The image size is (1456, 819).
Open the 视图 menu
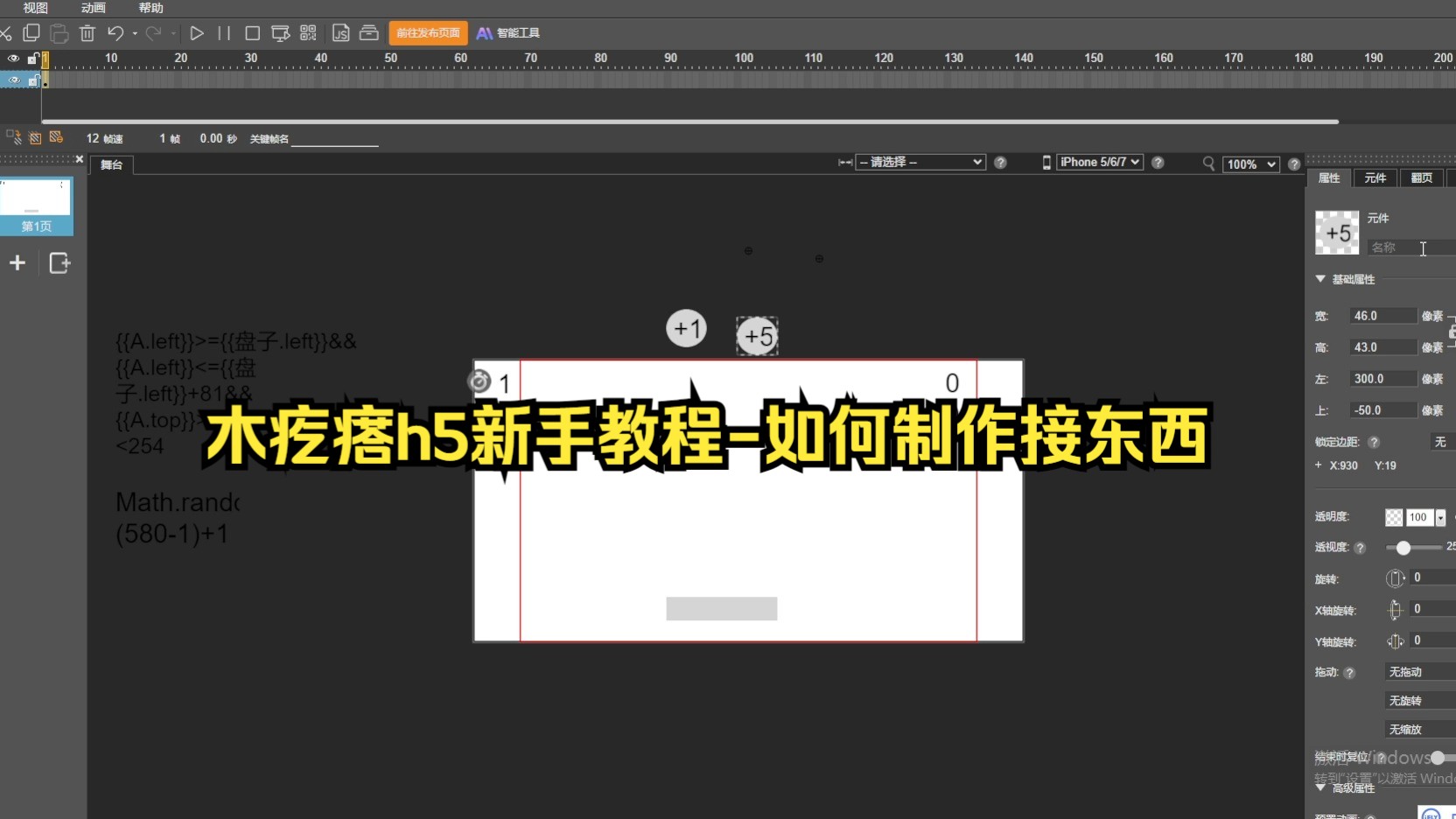coord(35,8)
